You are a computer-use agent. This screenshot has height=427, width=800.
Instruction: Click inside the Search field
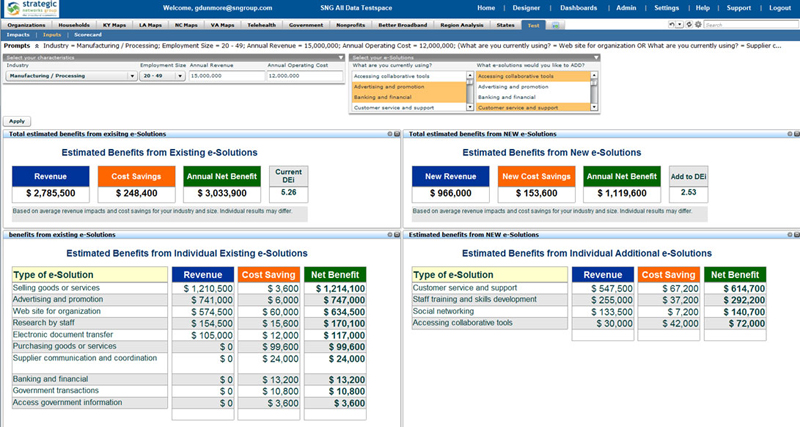pyautogui.click(x=750, y=24)
